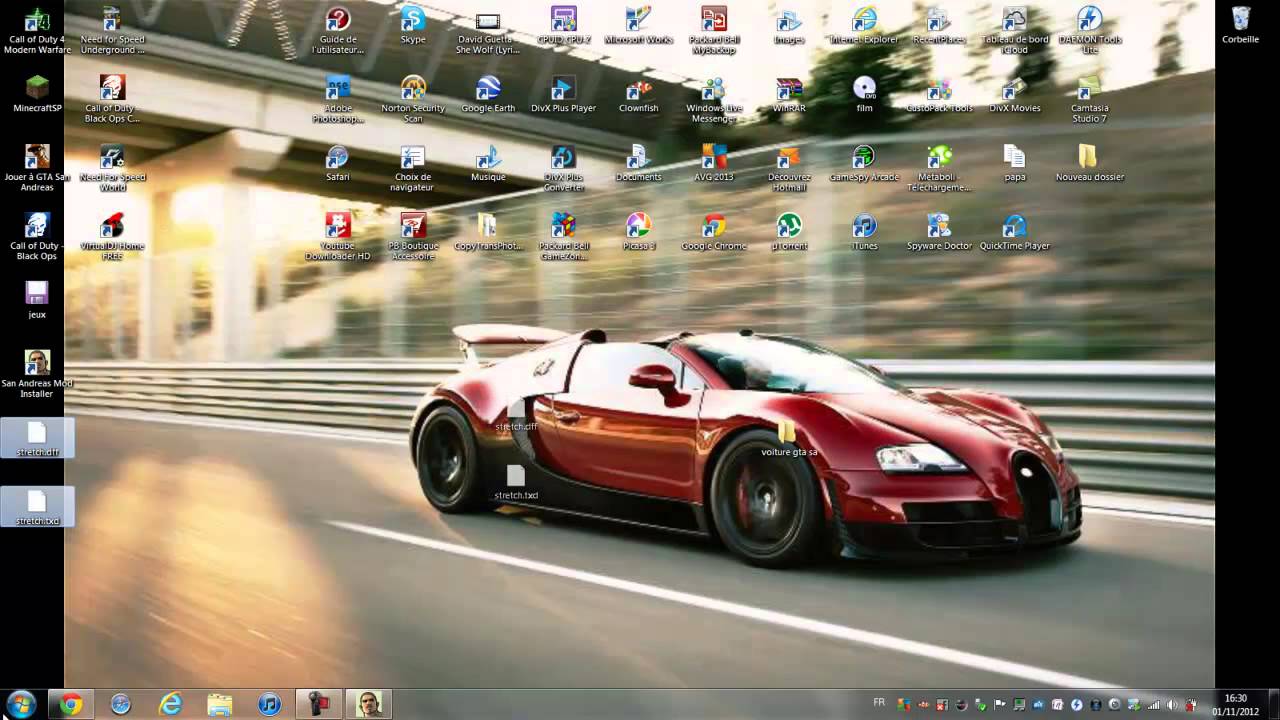Open Microsoft Works icon
This screenshot has width=1280, height=720.
coord(638,26)
